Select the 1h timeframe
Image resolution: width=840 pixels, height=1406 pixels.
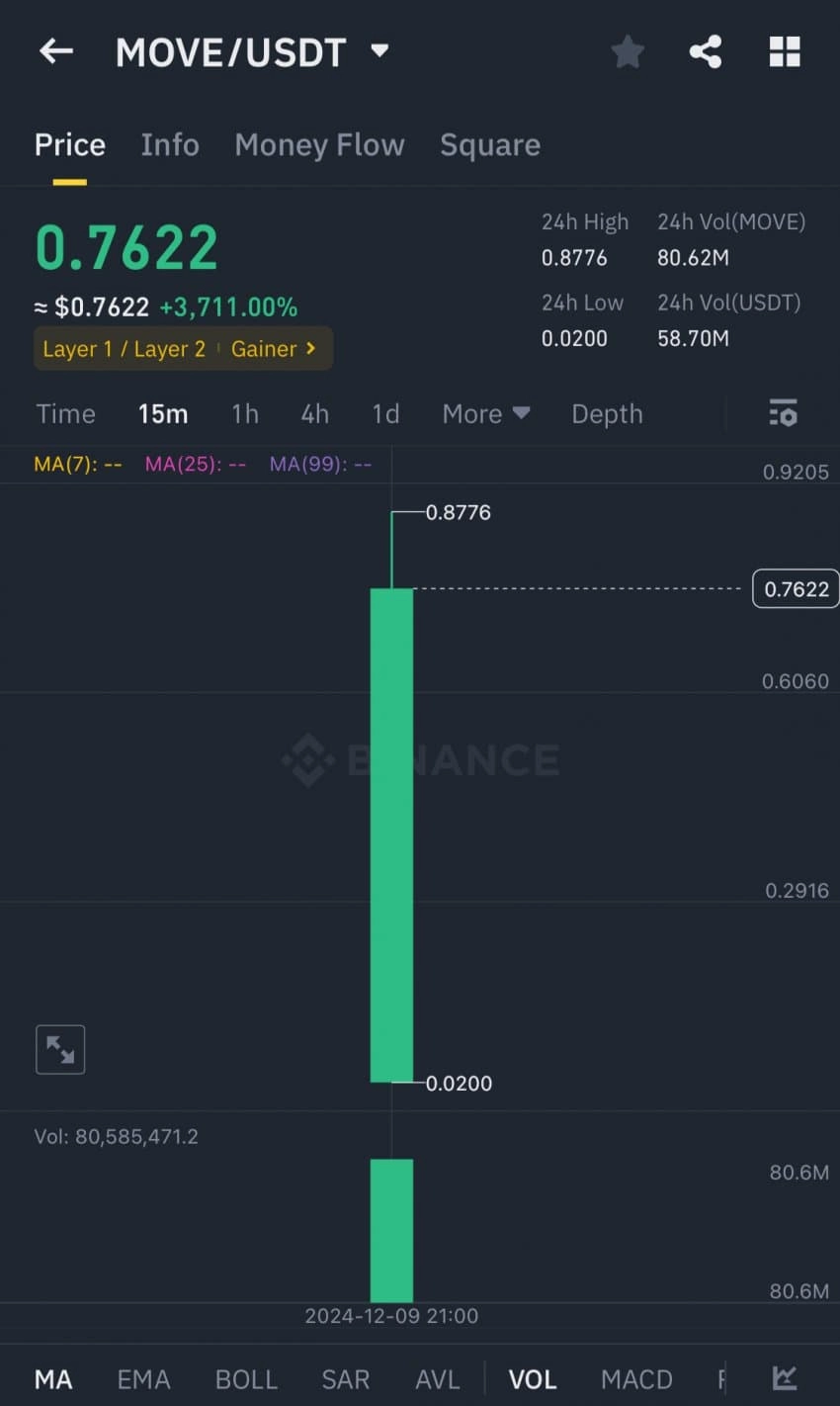245,413
